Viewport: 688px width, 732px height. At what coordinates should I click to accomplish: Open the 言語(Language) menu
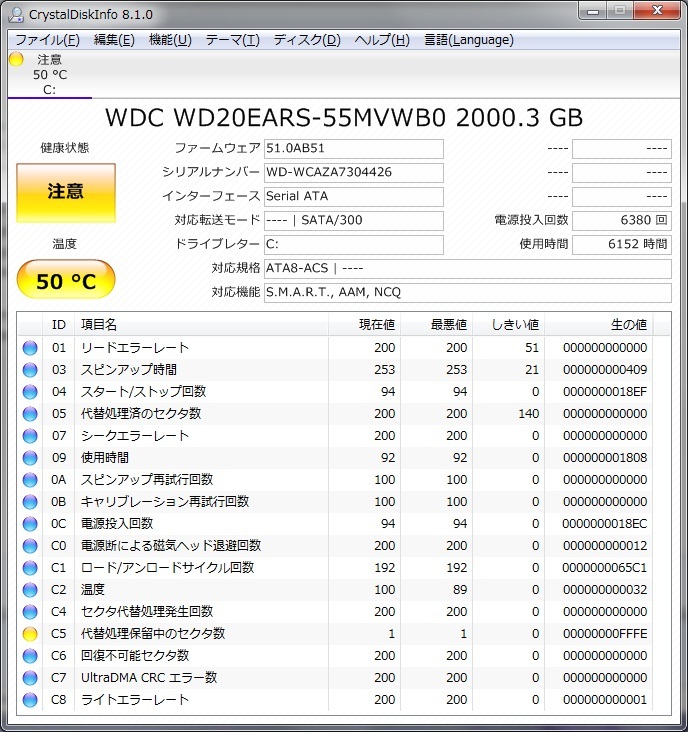(469, 40)
